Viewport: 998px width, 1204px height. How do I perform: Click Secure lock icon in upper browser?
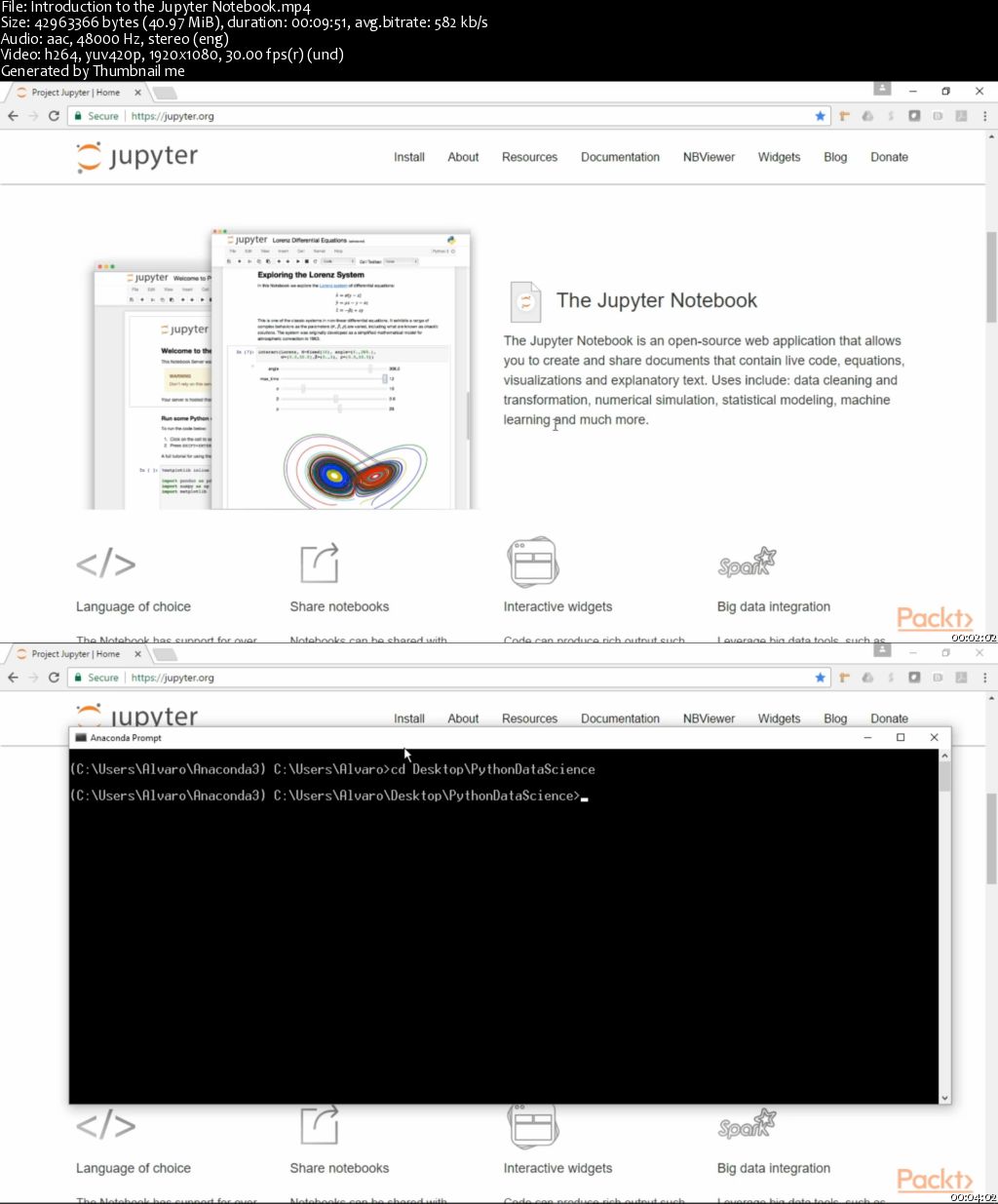79,116
